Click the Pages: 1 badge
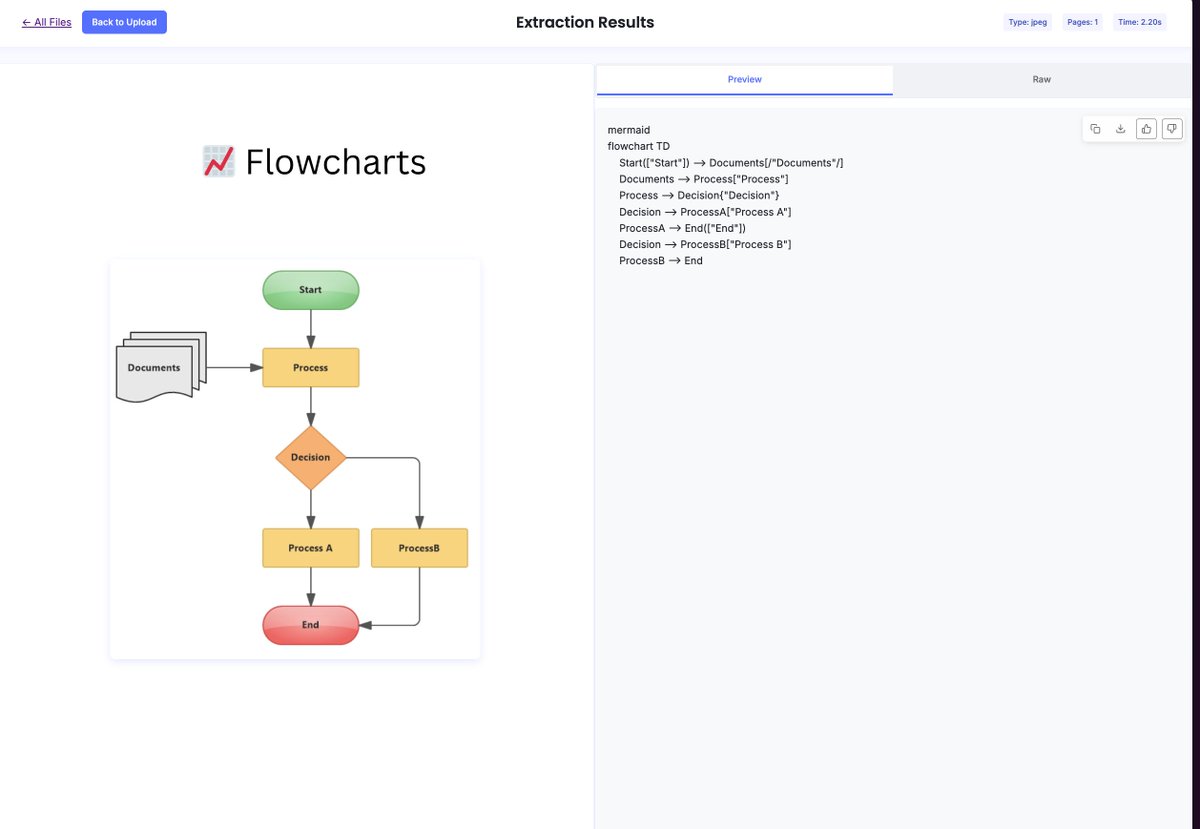 (1082, 22)
